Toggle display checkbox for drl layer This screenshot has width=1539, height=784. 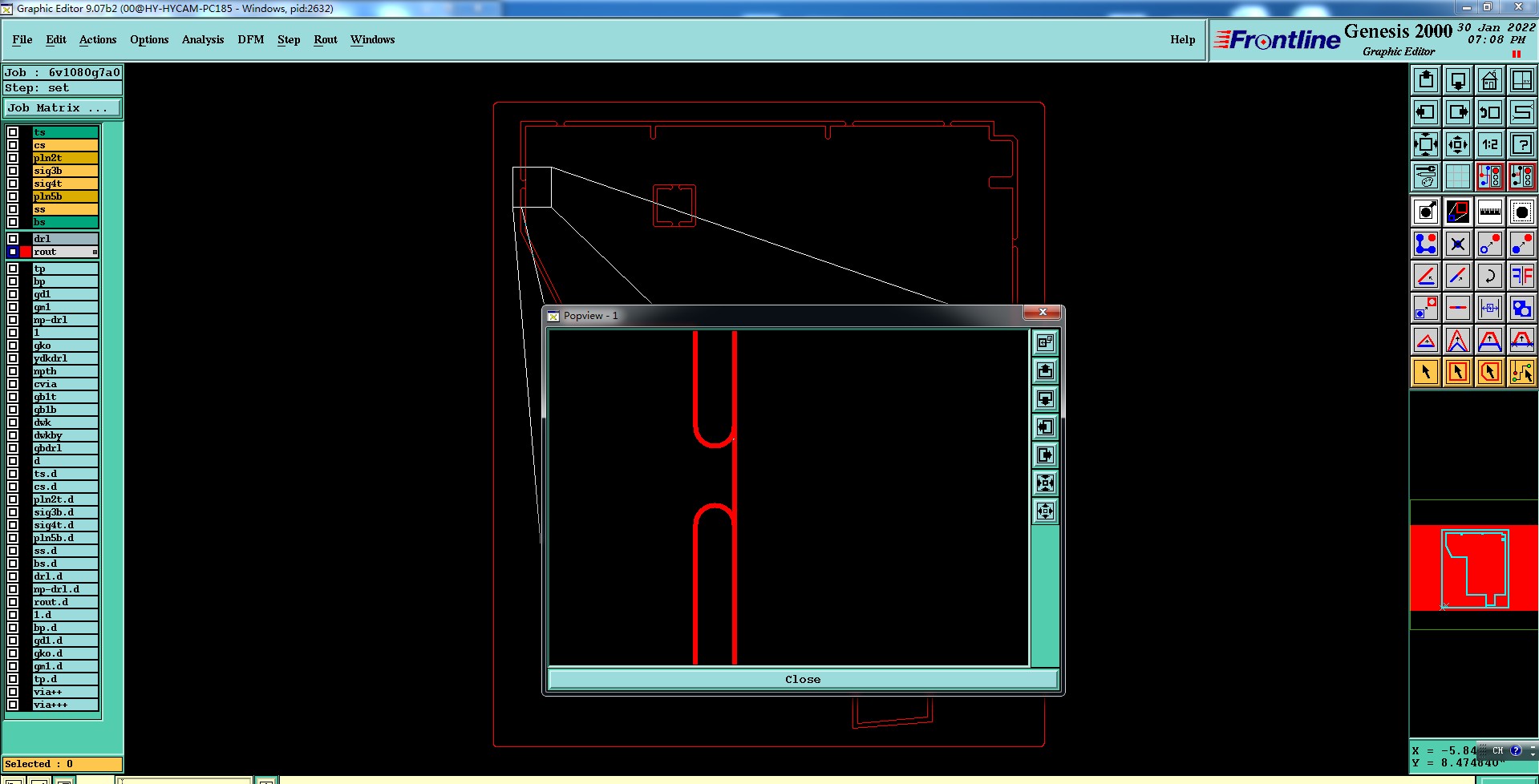(13, 239)
